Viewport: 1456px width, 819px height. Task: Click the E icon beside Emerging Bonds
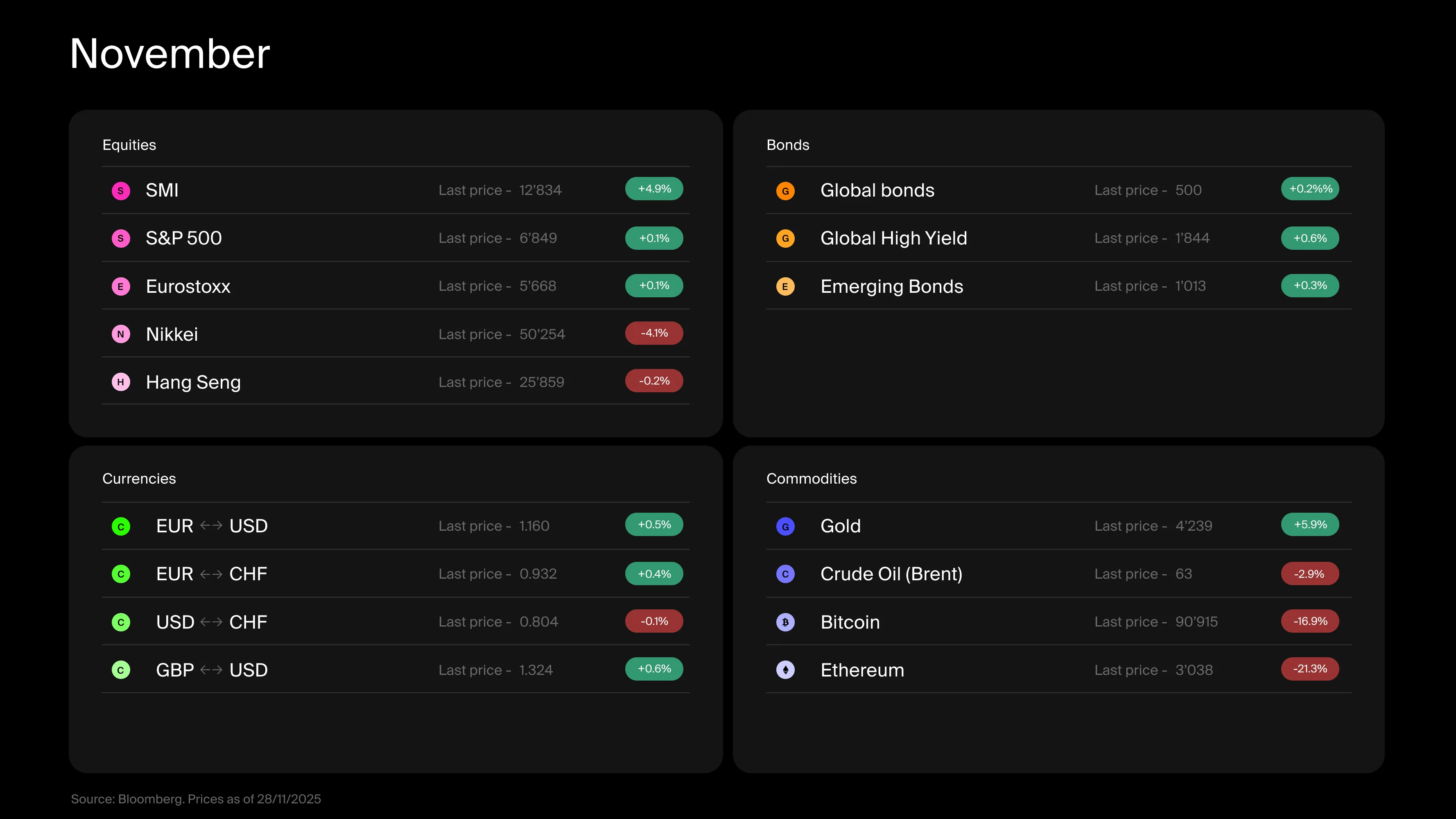coord(785,287)
